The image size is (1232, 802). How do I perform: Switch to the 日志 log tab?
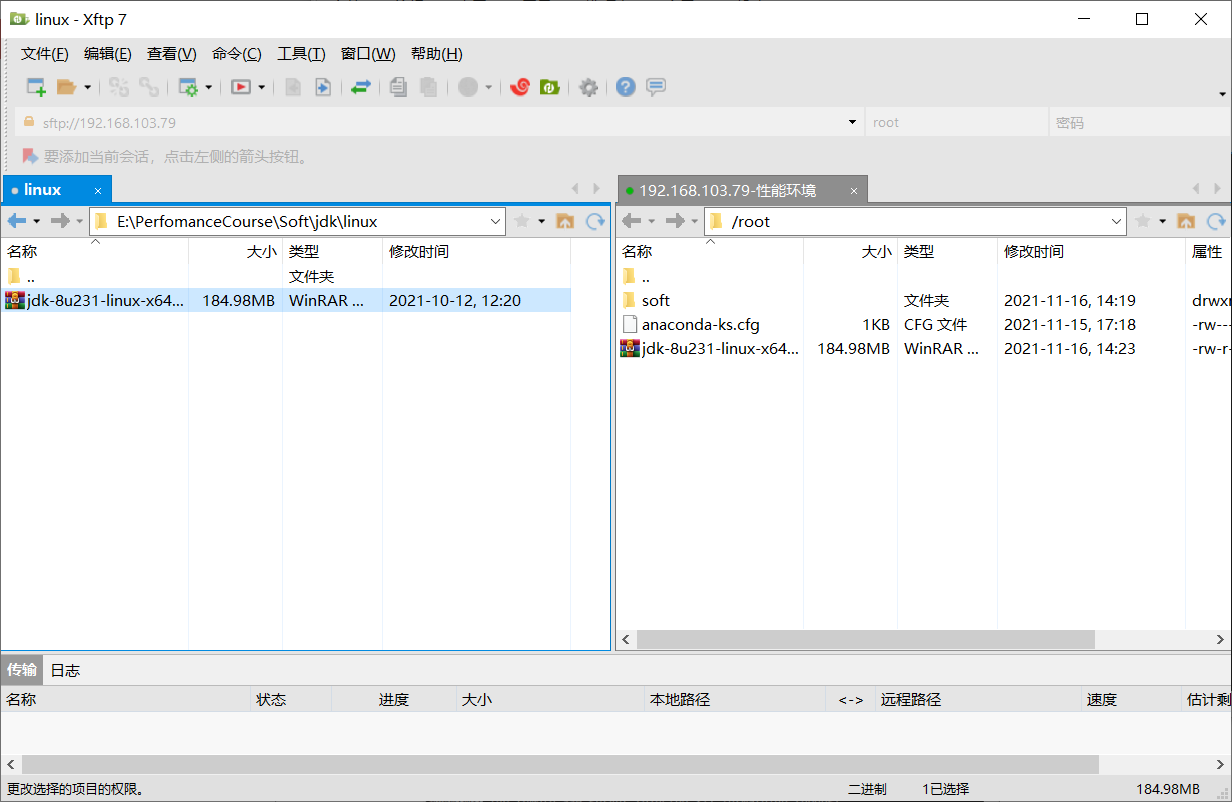tap(65, 670)
